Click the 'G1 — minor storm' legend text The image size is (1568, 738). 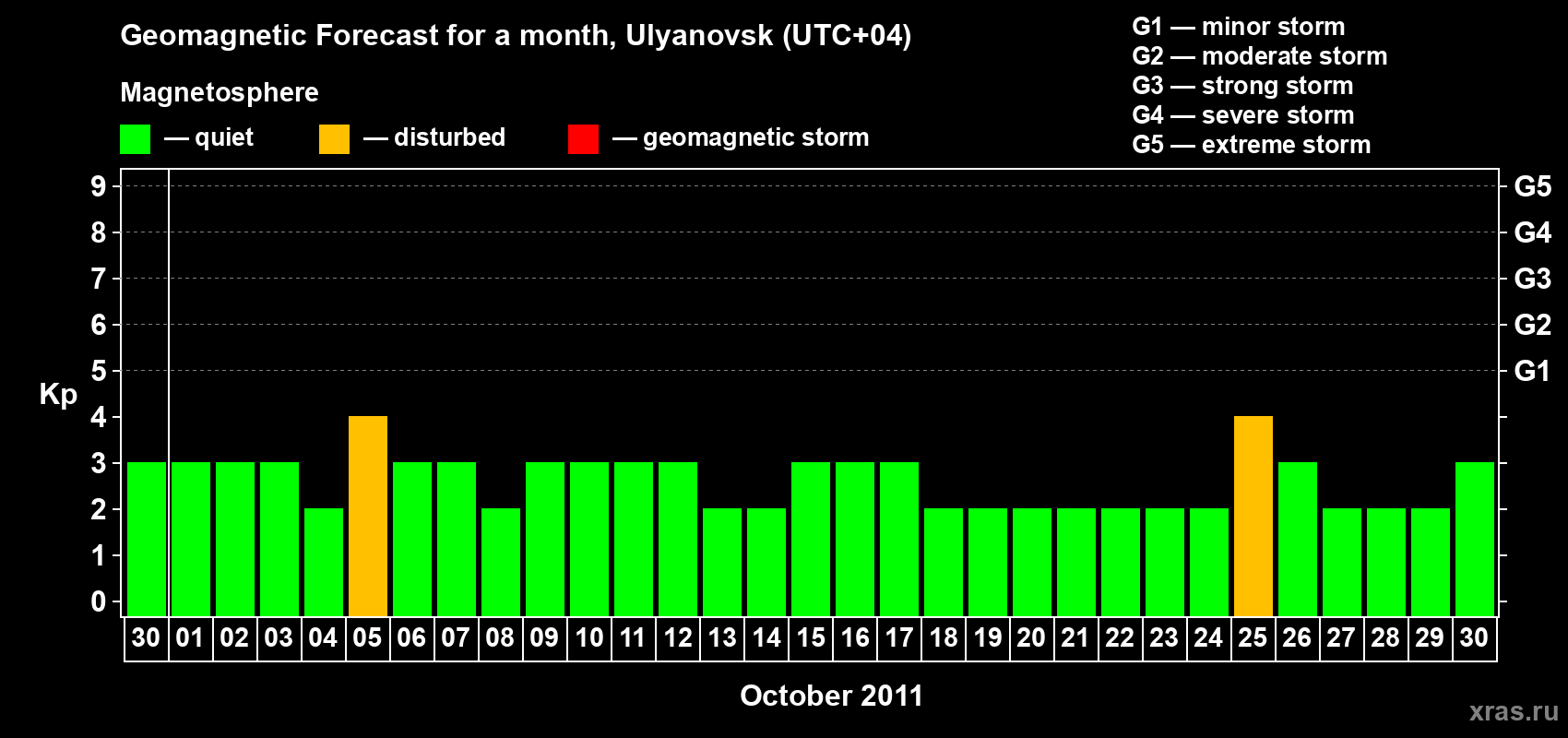[x=1239, y=27]
